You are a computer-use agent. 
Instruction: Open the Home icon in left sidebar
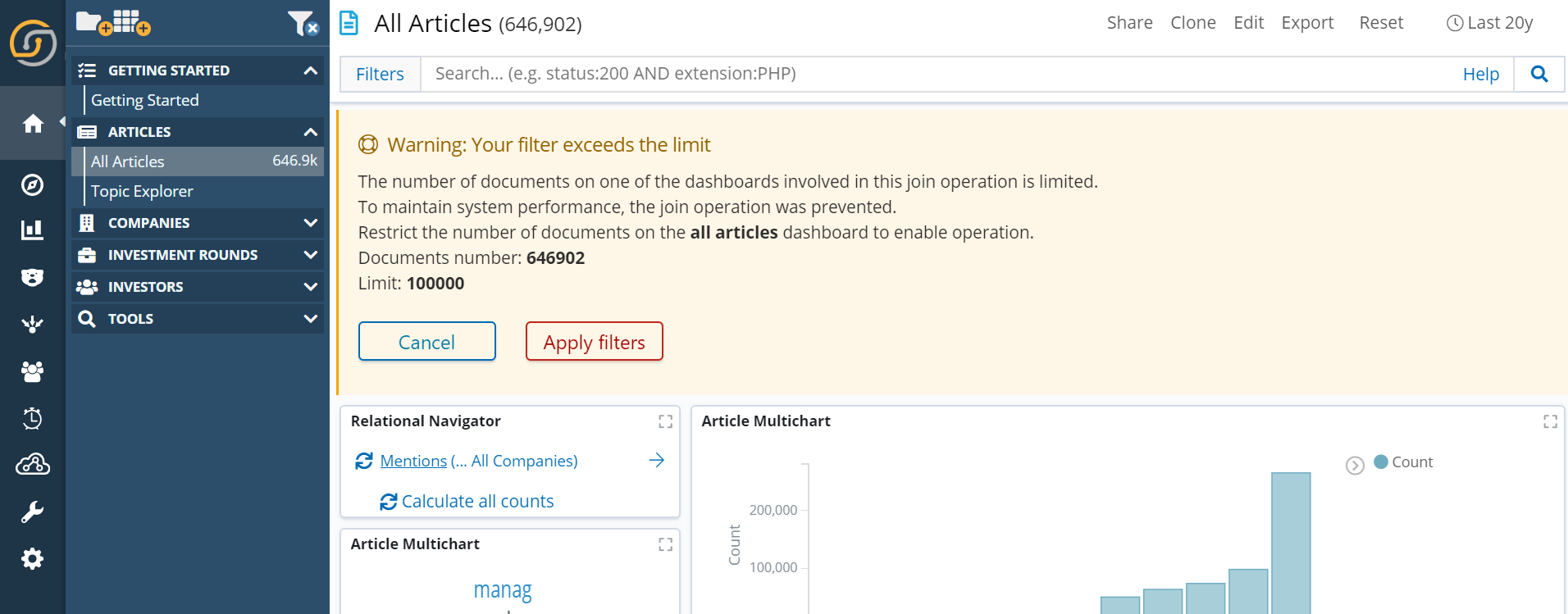(x=33, y=124)
